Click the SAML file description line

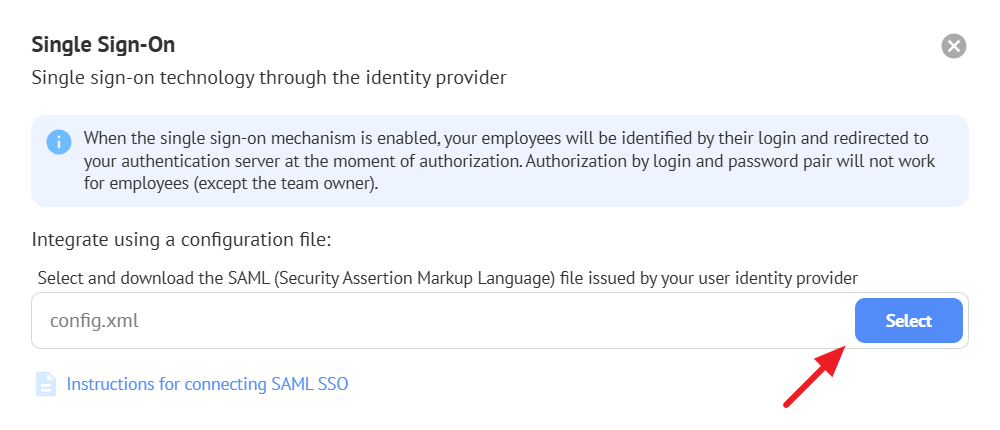[x=447, y=277]
